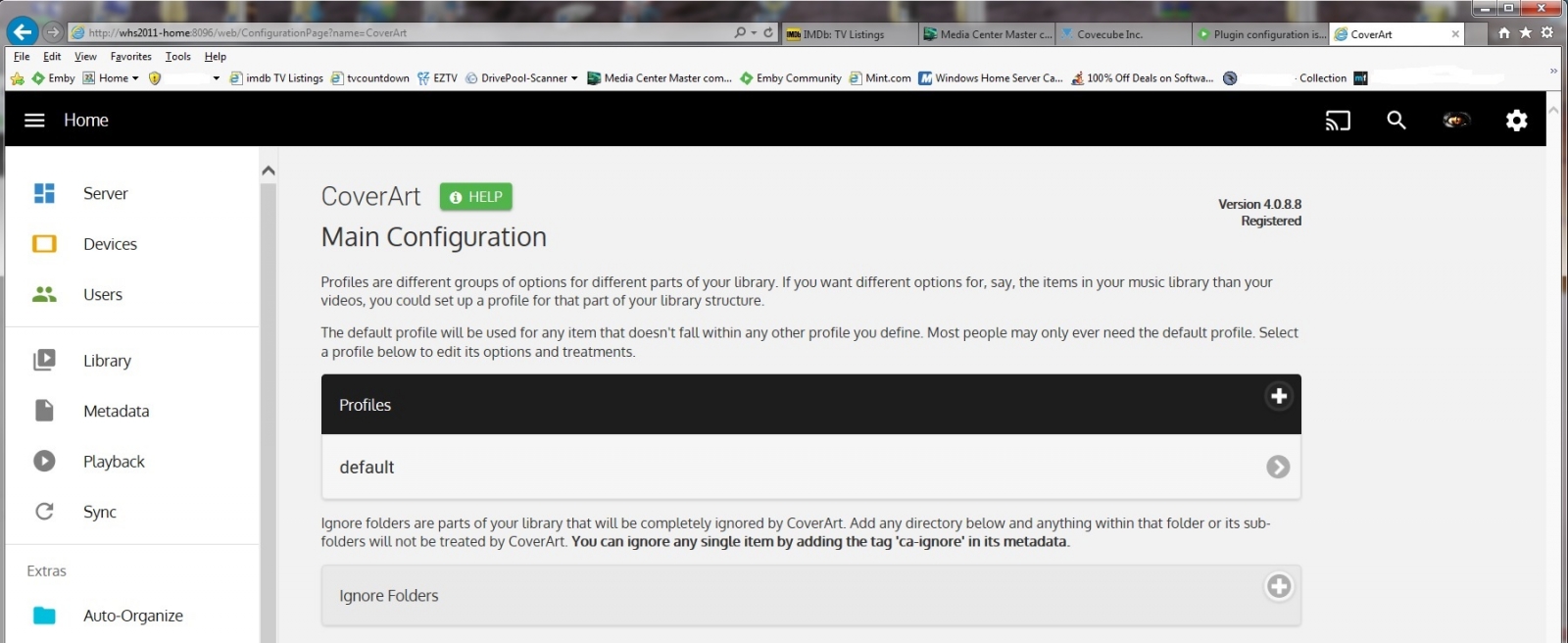Open Emby Community favorite link
This screenshot has width=1568, height=643.
click(x=791, y=78)
